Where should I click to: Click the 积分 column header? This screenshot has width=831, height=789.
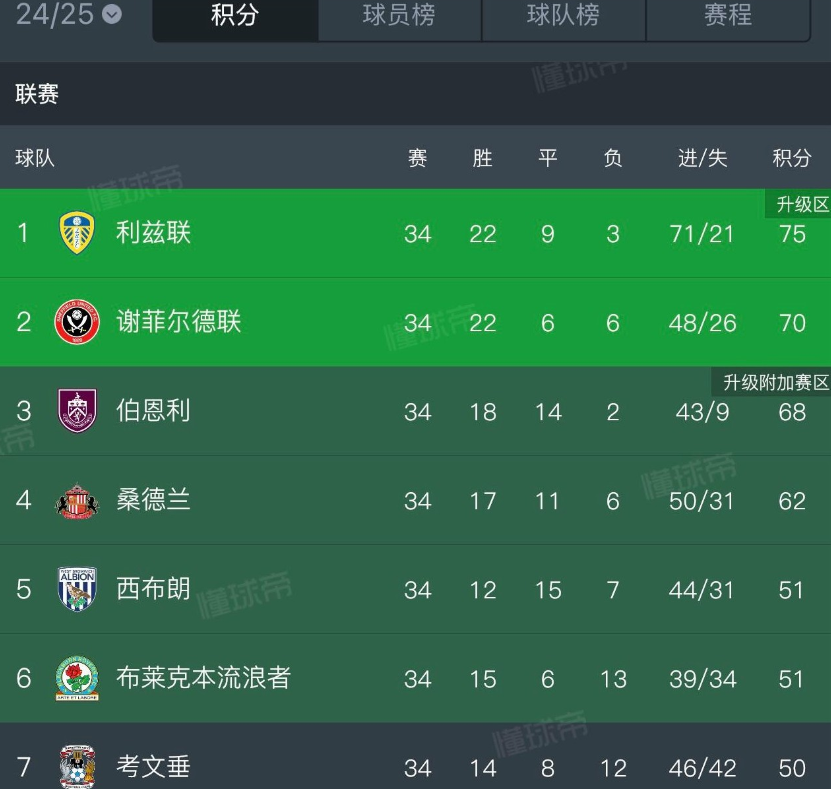(792, 158)
